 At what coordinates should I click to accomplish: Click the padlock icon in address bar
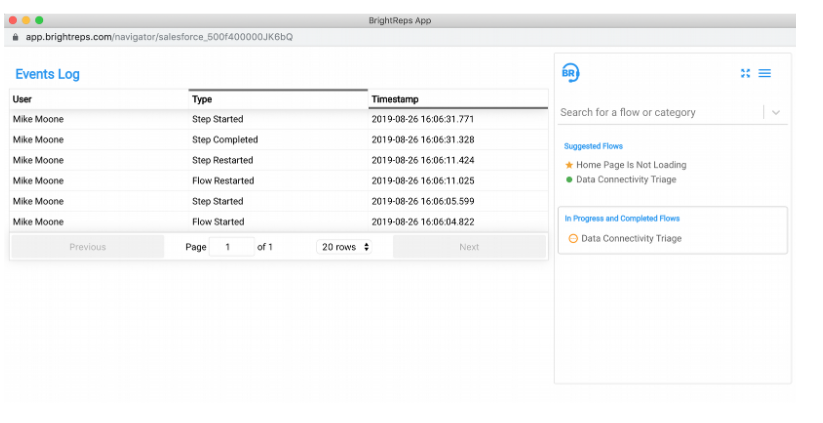point(15,37)
